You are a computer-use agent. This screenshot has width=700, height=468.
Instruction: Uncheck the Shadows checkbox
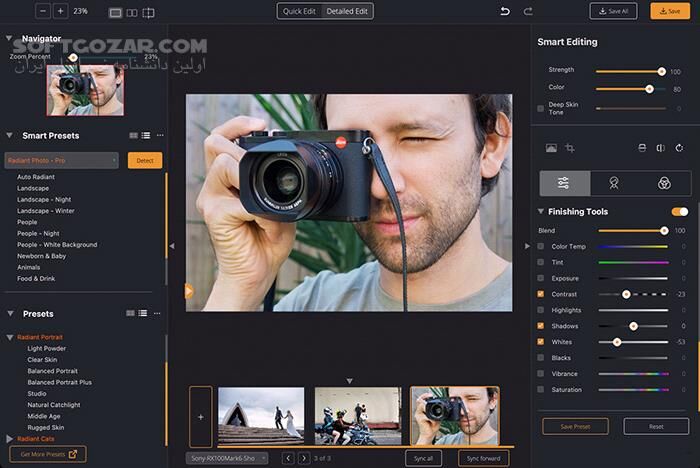(x=541, y=326)
